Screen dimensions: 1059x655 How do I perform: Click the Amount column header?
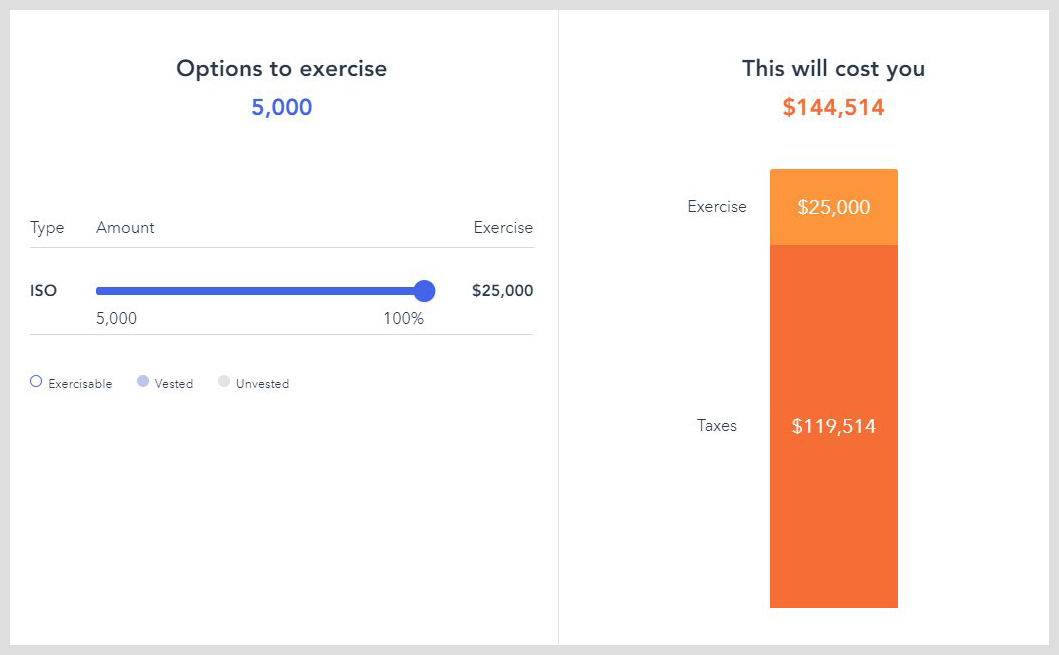[x=125, y=227]
